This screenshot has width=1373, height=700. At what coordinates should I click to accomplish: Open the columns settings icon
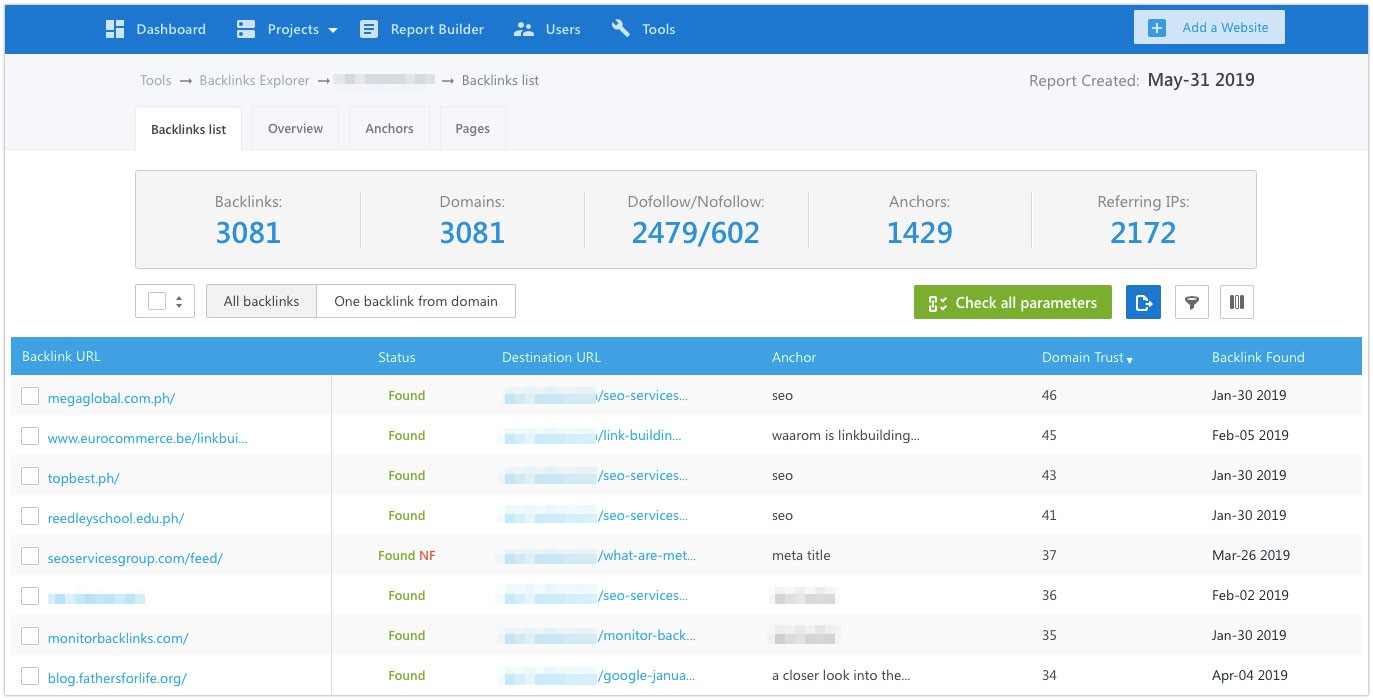(x=1237, y=302)
